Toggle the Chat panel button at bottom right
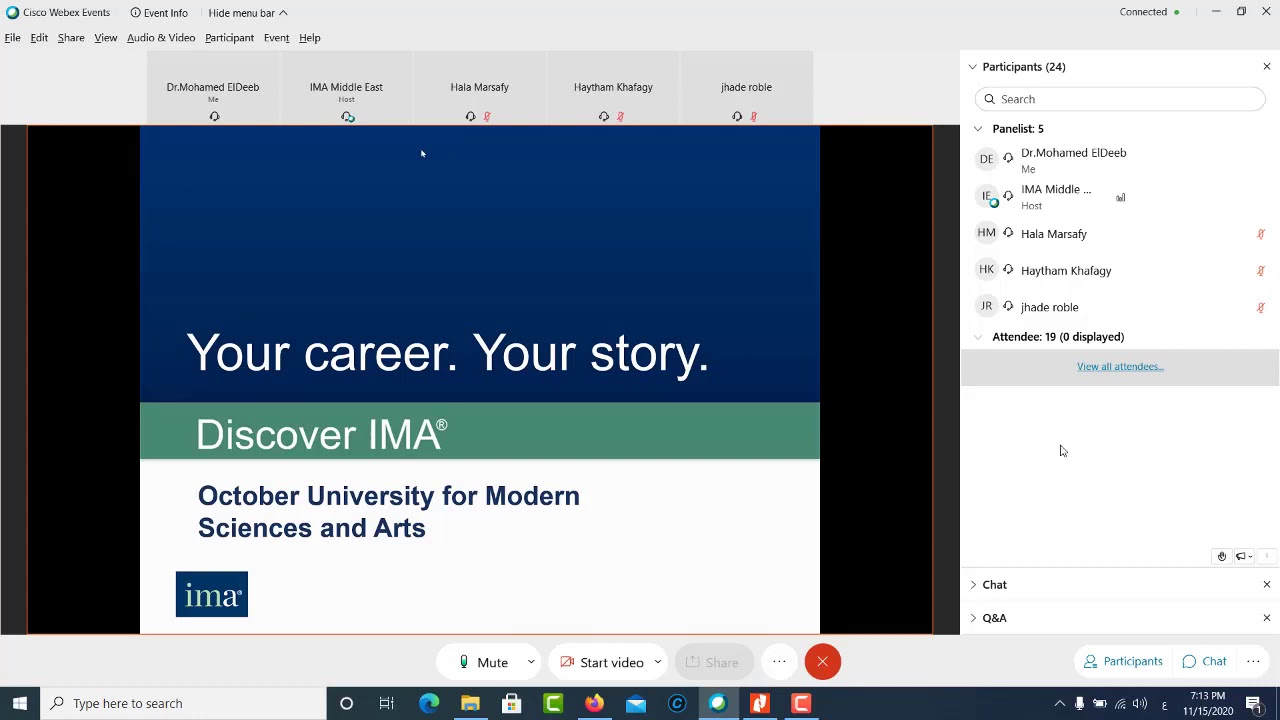The height and width of the screenshot is (720, 1280). (x=1204, y=661)
